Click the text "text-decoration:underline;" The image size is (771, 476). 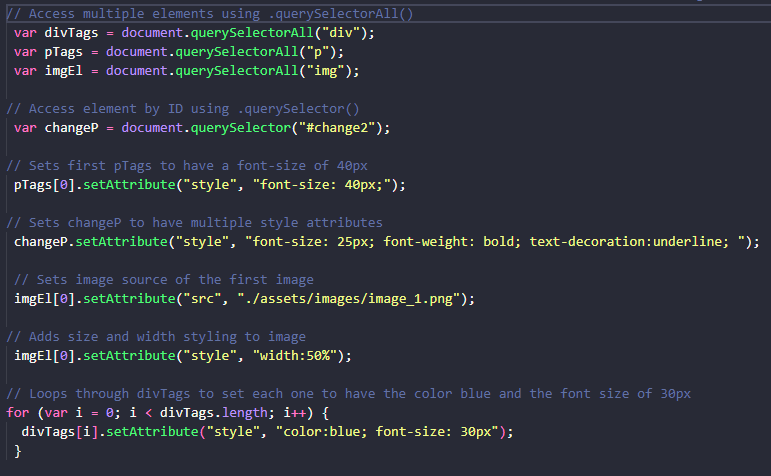(x=629, y=242)
